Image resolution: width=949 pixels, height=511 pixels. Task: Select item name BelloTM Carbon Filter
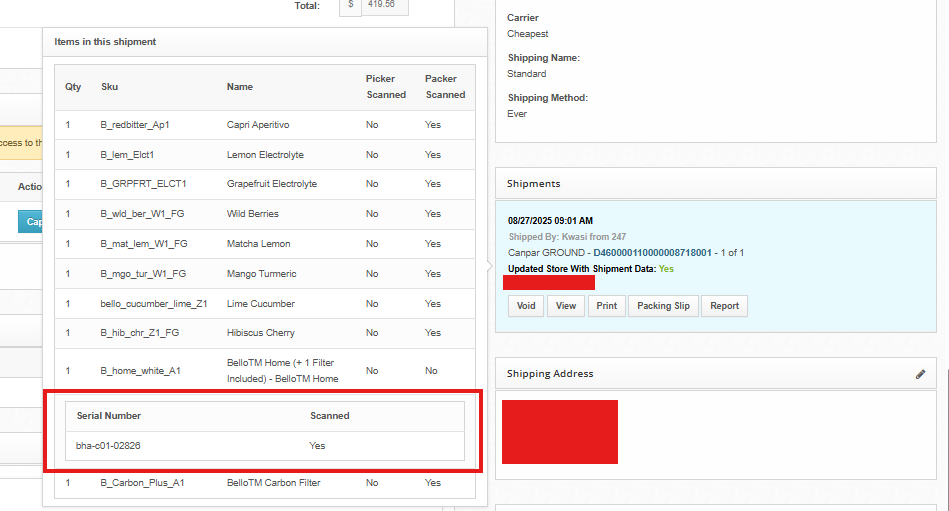tap(274, 483)
